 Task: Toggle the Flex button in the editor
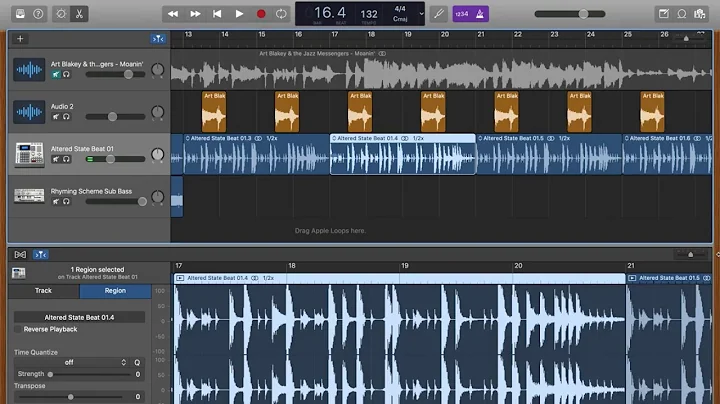(x=20, y=254)
